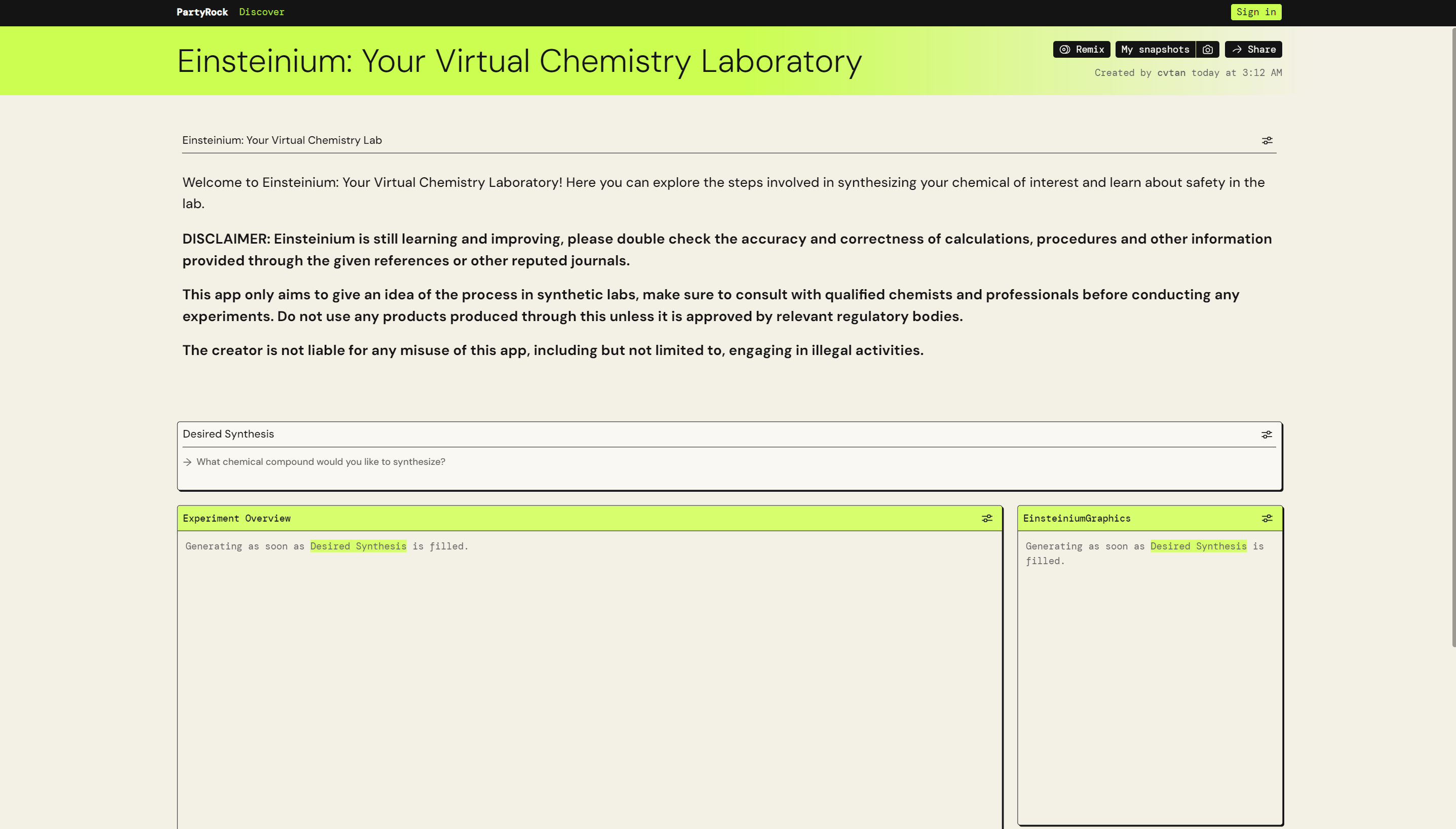Click creator name cvtan
The width and height of the screenshot is (1456, 829).
(1171, 73)
